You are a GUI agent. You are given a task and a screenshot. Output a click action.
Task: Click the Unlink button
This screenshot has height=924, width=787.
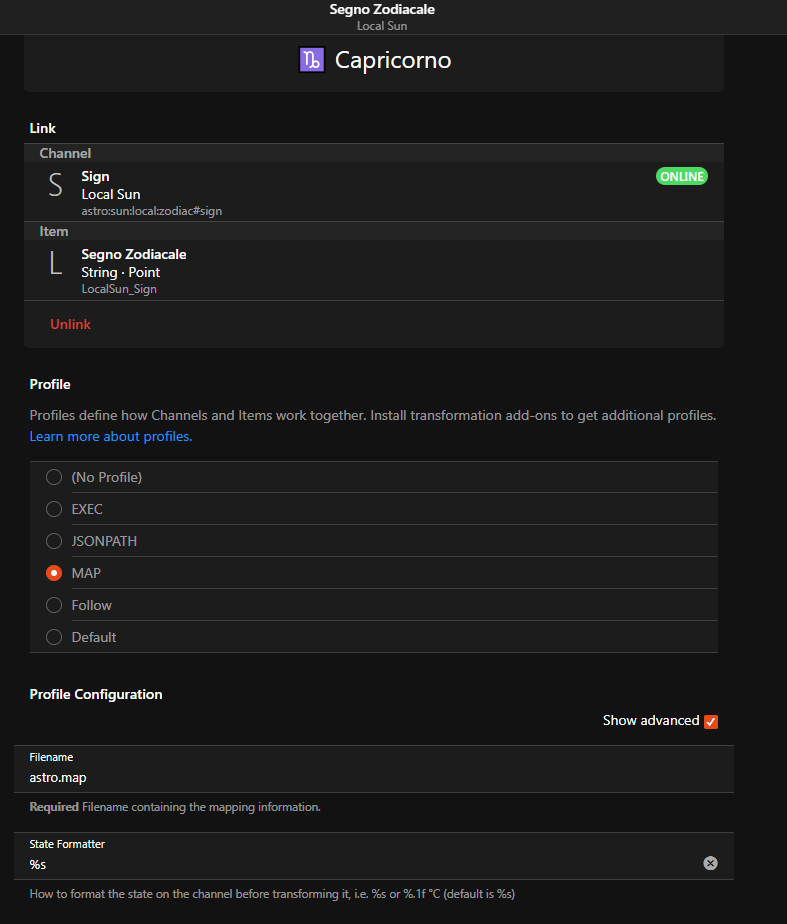pos(70,324)
